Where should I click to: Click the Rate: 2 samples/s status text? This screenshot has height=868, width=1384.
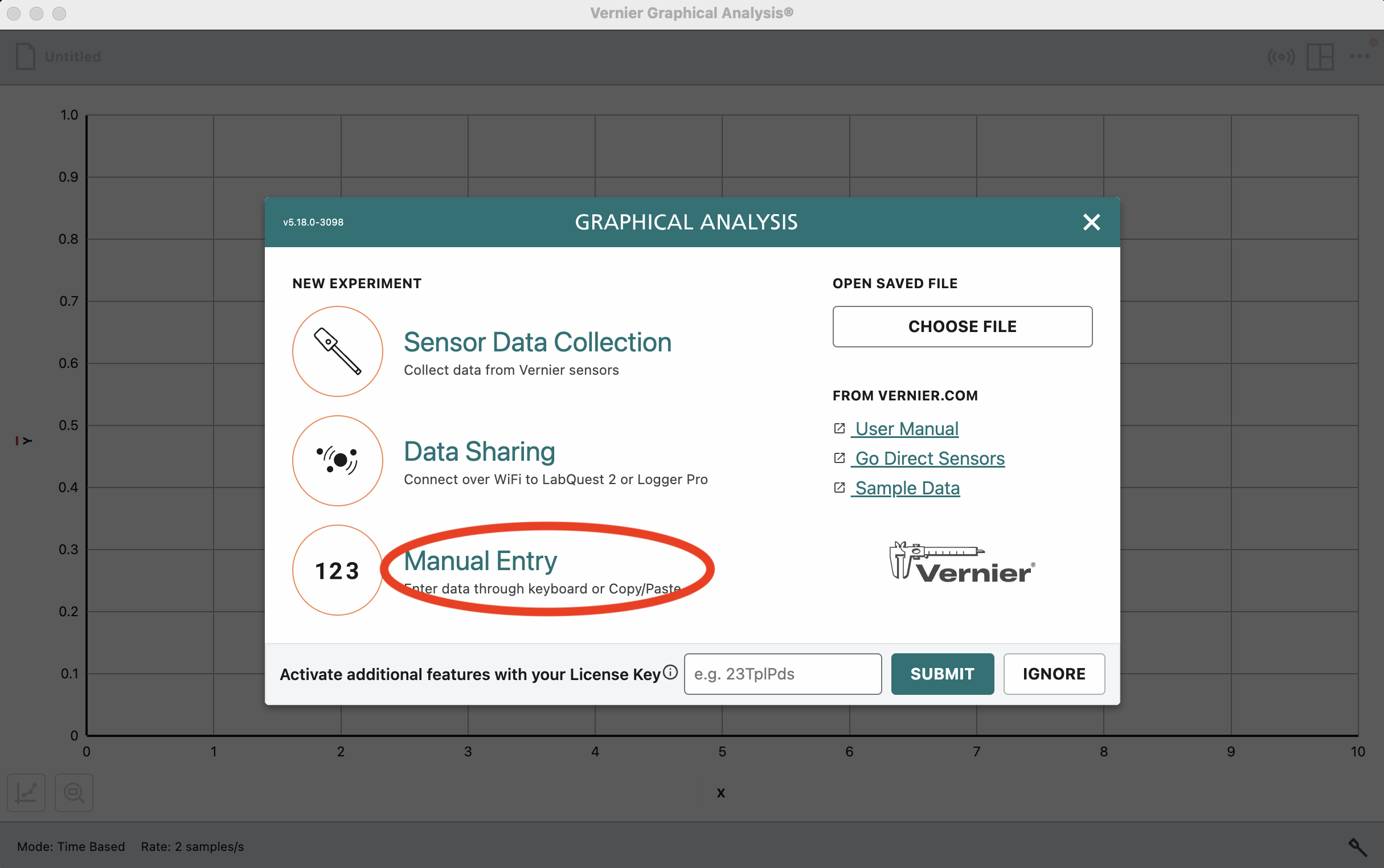pyautogui.click(x=193, y=847)
